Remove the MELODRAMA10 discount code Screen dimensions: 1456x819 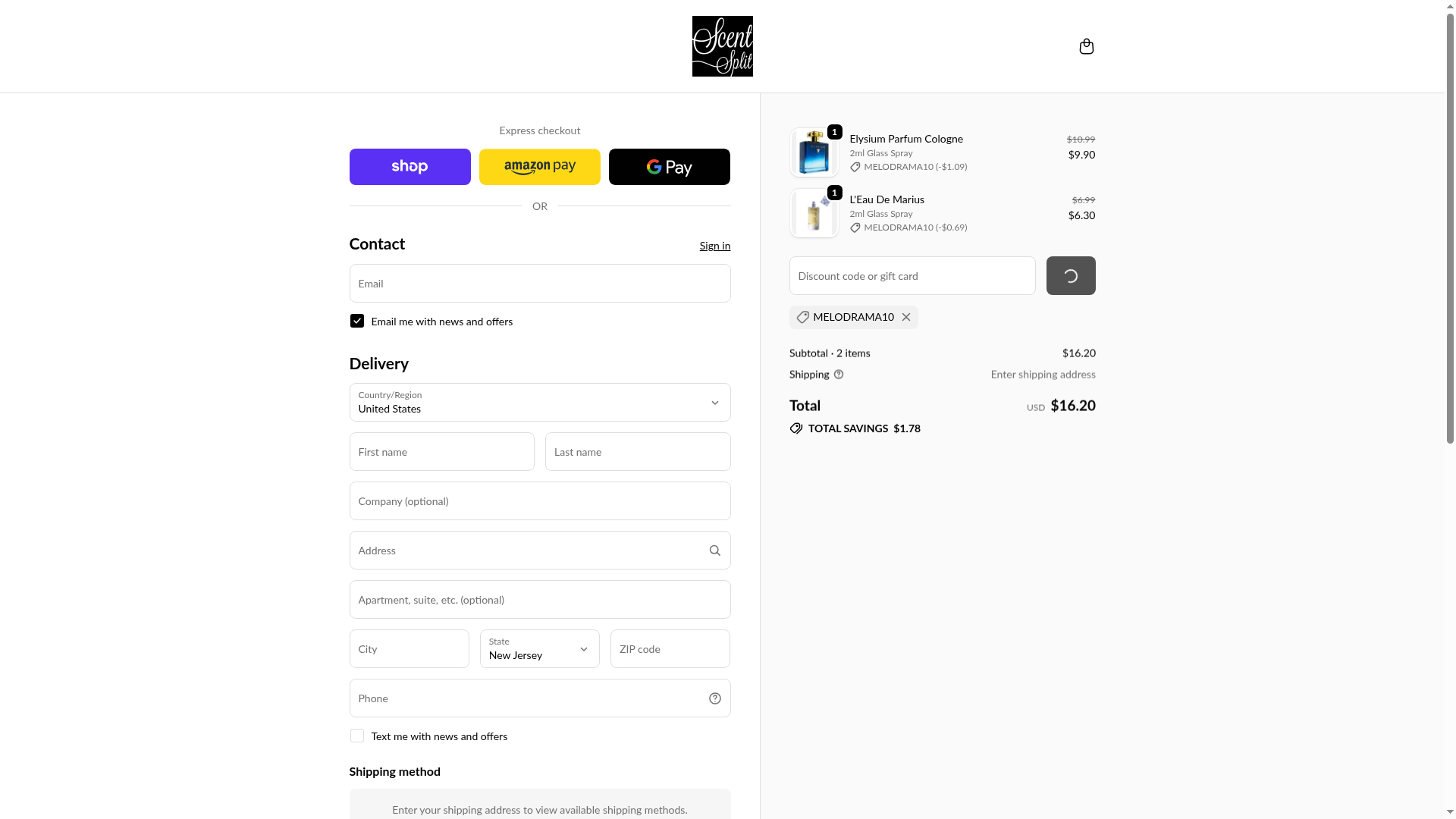906,317
